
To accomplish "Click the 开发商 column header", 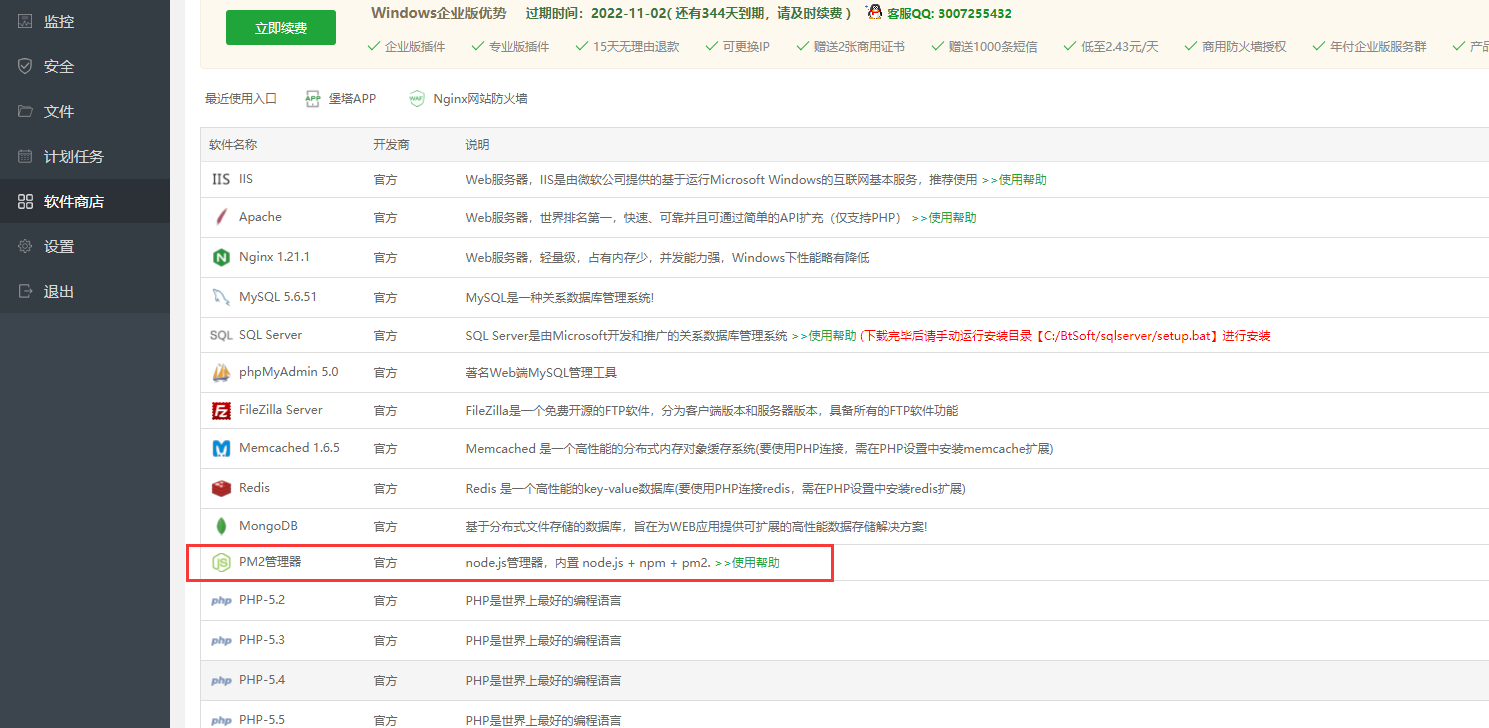I will (391, 145).
